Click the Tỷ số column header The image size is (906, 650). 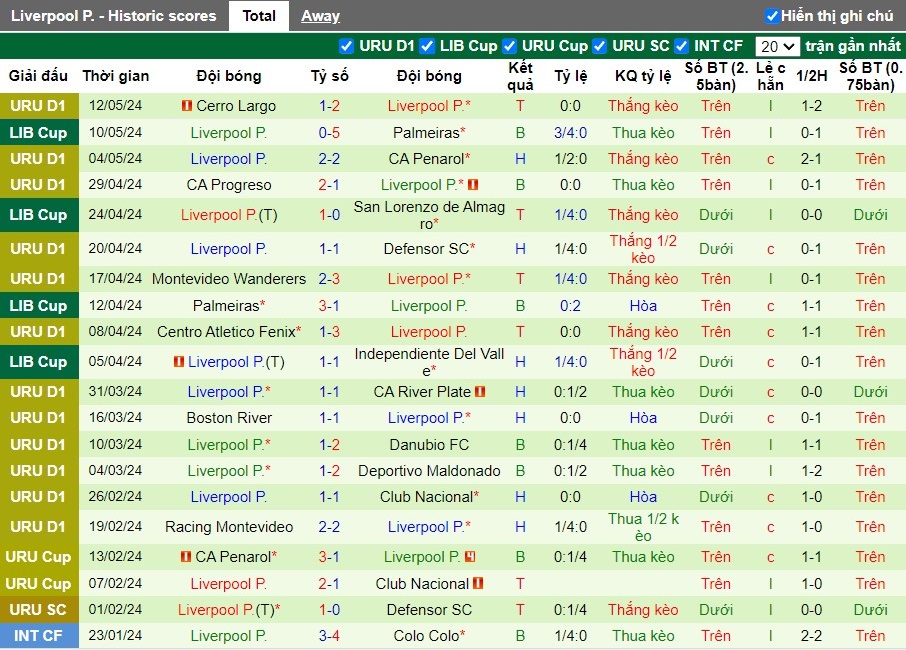329,76
